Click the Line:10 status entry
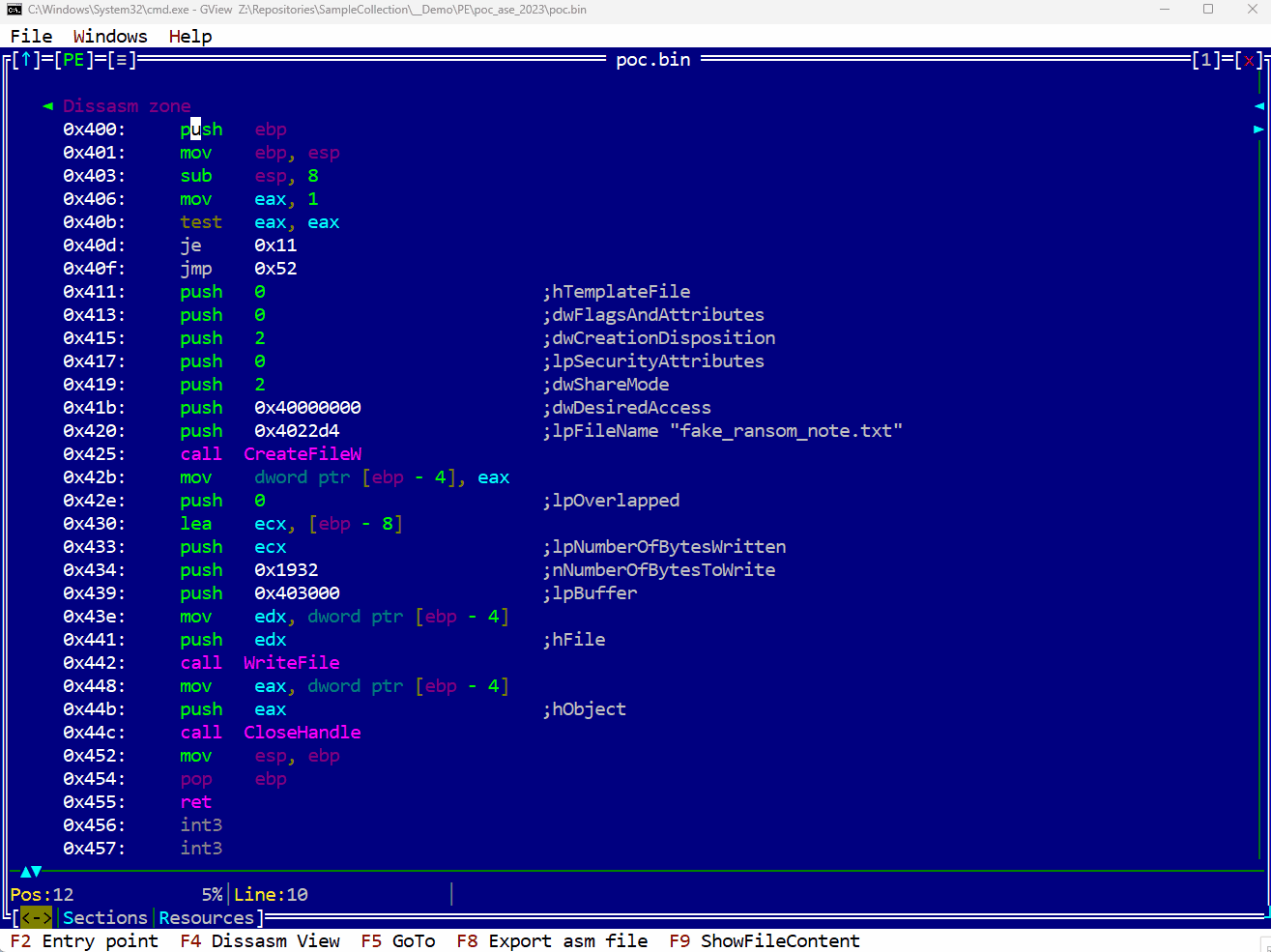The height and width of the screenshot is (952, 1271). click(x=271, y=895)
